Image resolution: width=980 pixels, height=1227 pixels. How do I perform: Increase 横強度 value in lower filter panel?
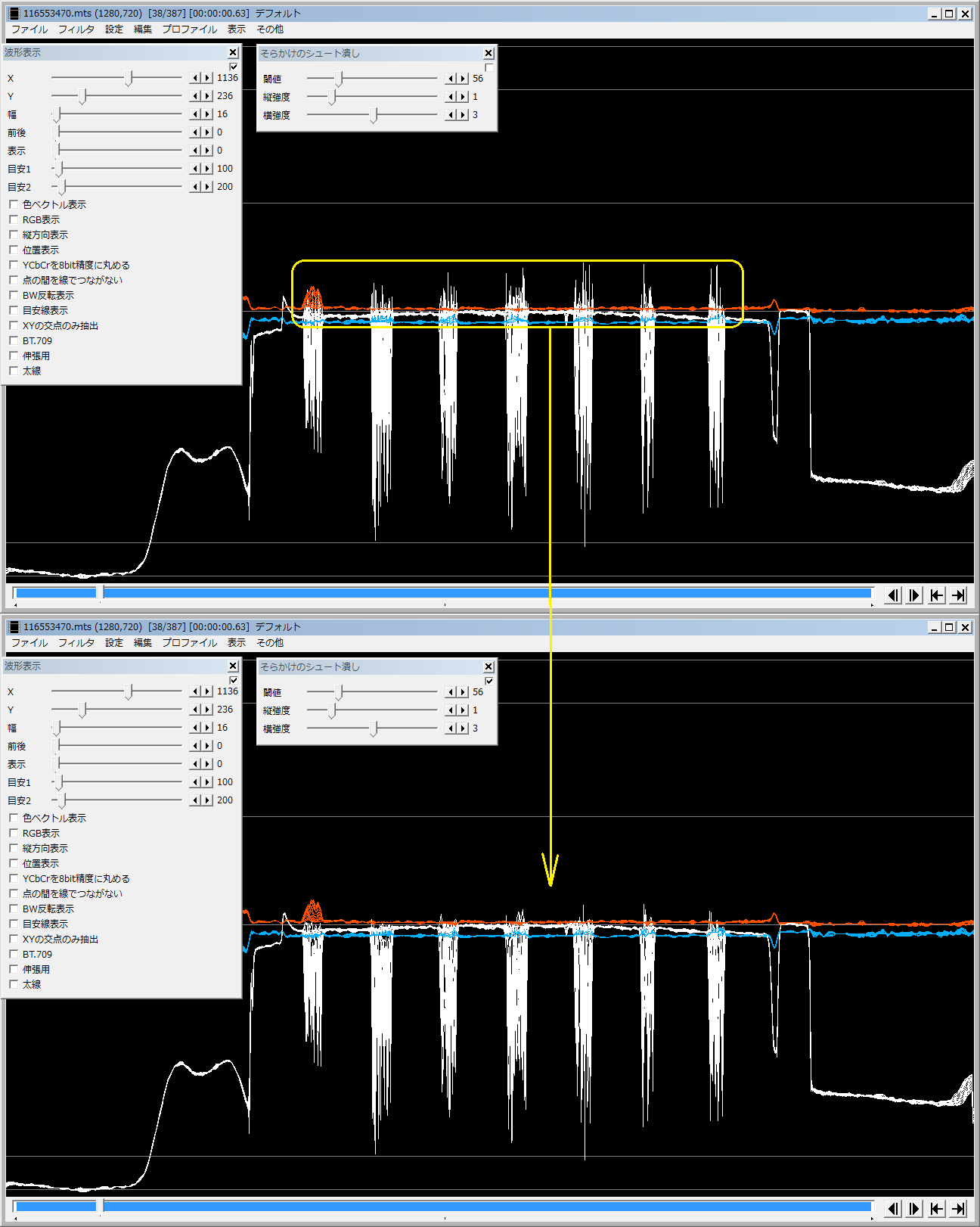click(463, 728)
